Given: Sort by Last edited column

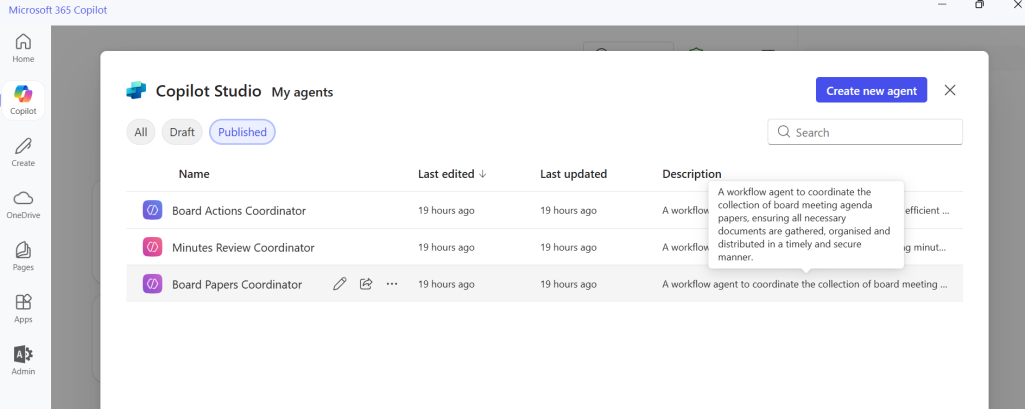Looking at the screenshot, I should click(x=452, y=174).
